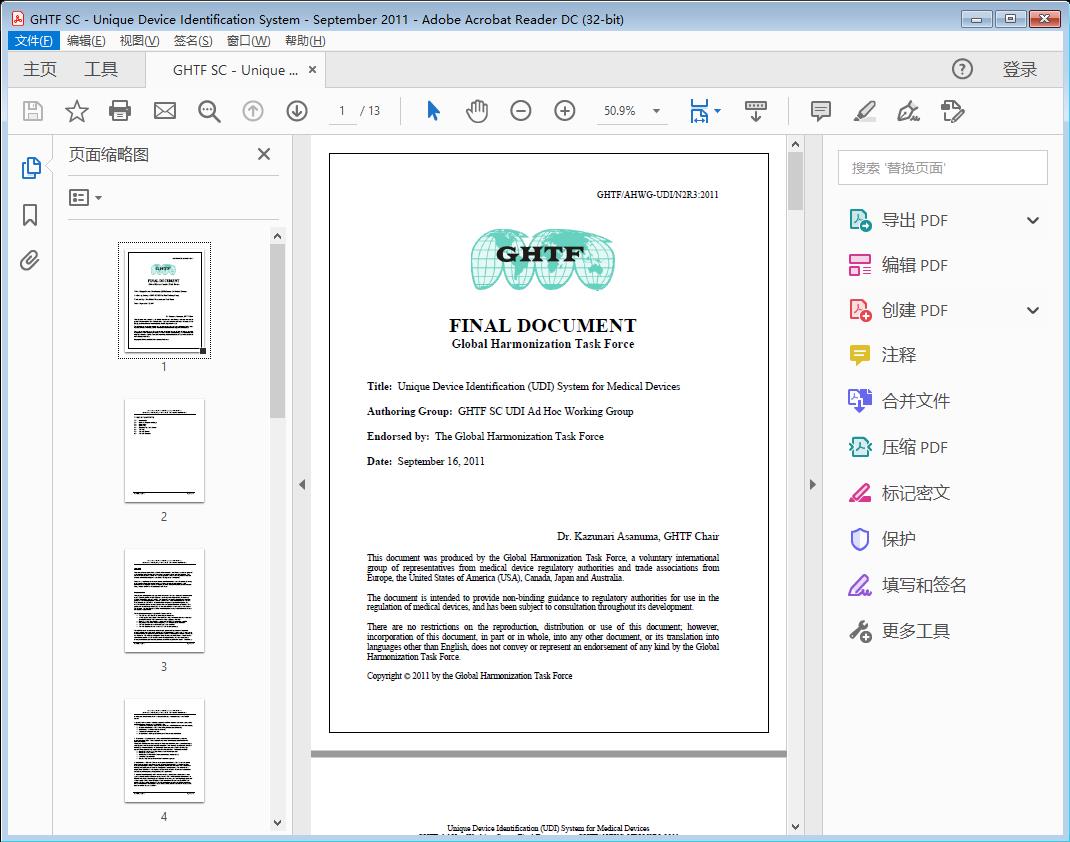1070x842 pixels.
Task: Toggle the page thumbnails sidebar panel
Action: point(30,167)
